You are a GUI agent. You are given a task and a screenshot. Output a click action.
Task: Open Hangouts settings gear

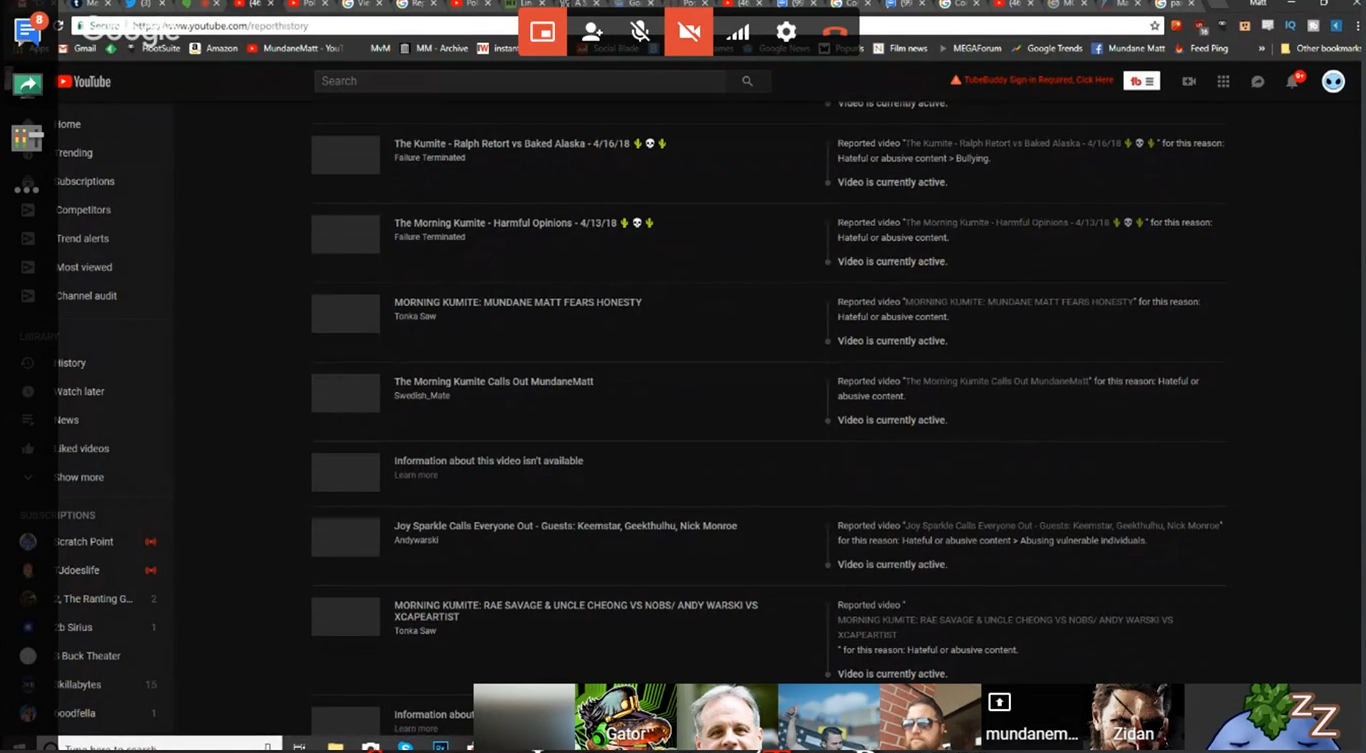[x=786, y=32]
